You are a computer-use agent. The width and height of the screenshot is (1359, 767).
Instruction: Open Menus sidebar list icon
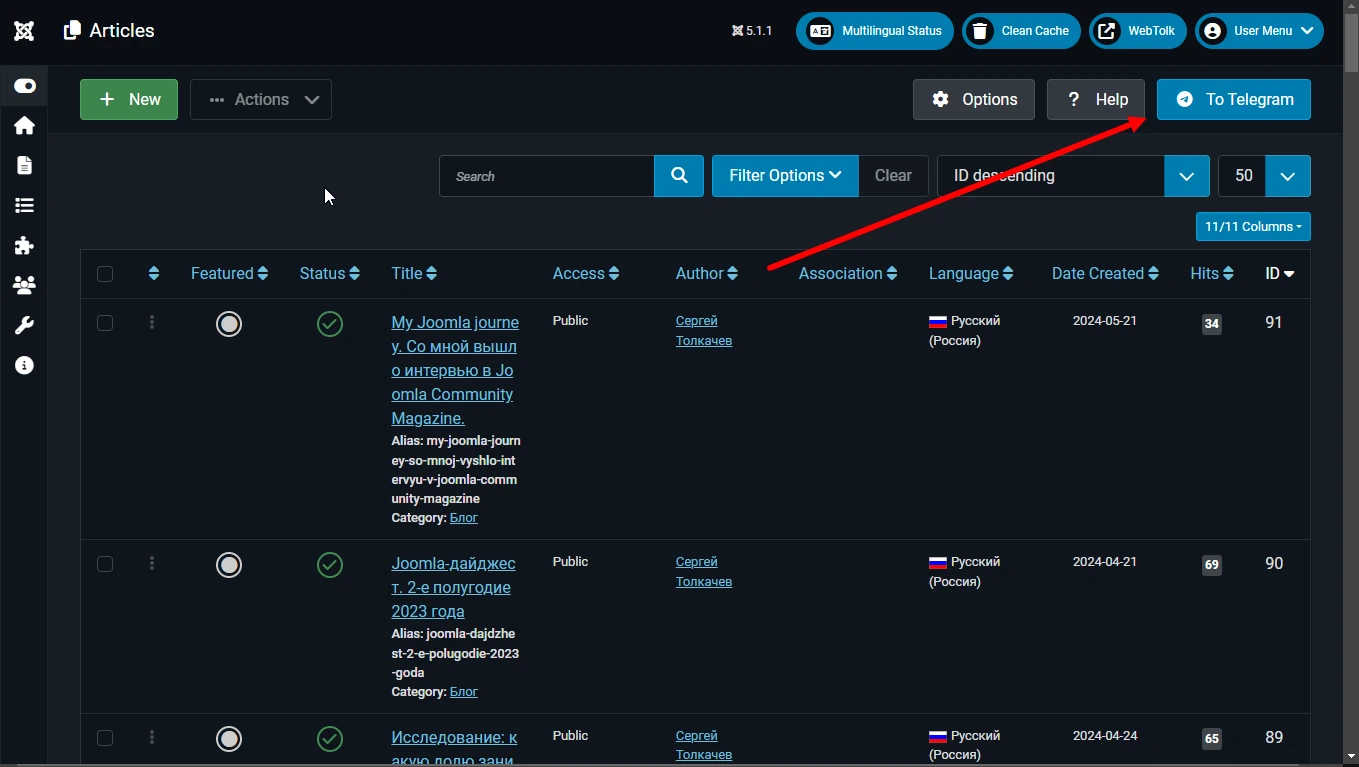[x=24, y=205]
